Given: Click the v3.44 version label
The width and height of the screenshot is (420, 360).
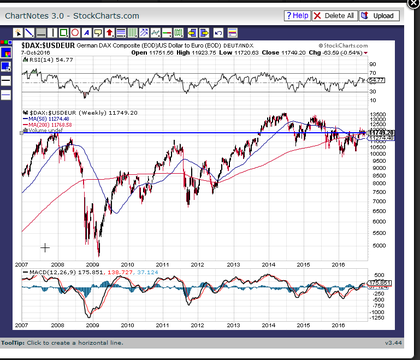Looking at the screenshot, I should (393, 343).
